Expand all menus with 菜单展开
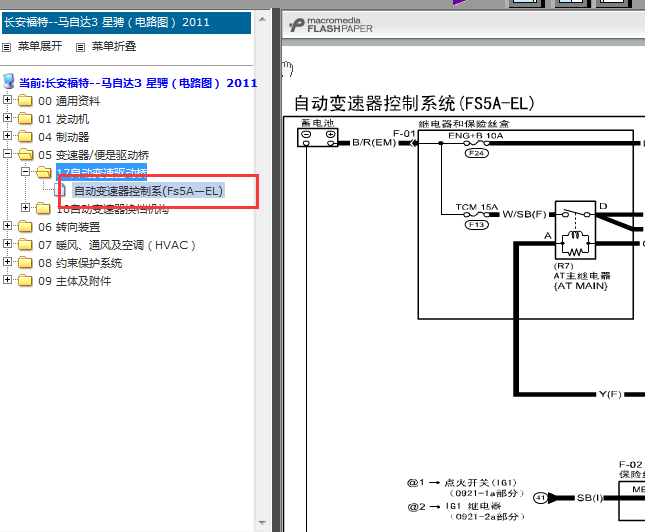This screenshot has width=645, height=532. [x=40, y=46]
